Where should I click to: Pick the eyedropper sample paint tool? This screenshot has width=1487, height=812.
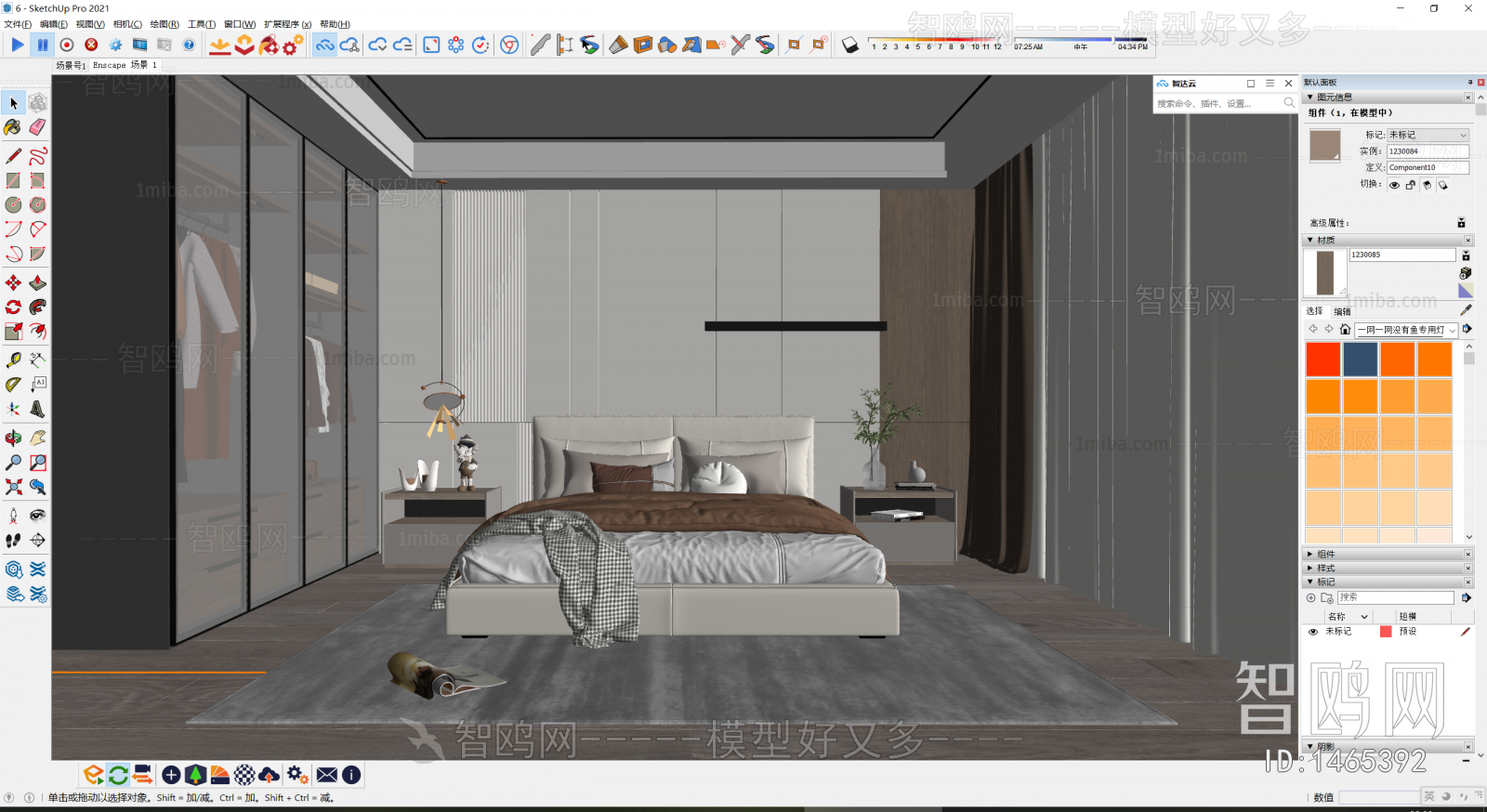pyautogui.click(x=1466, y=310)
